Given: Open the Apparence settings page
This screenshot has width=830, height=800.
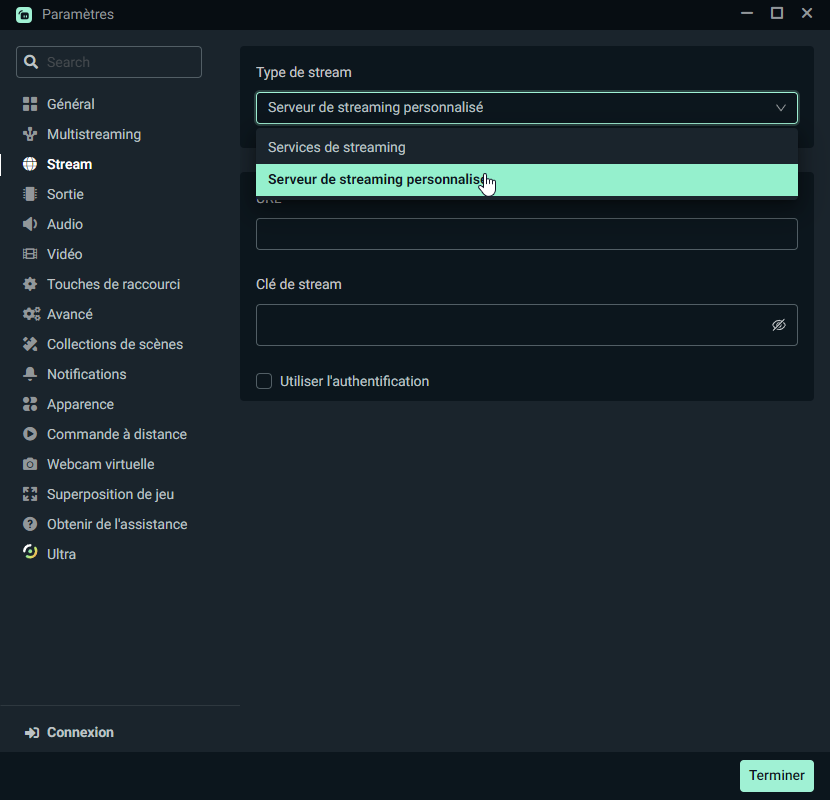Looking at the screenshot, I should [x=80, y=404].
